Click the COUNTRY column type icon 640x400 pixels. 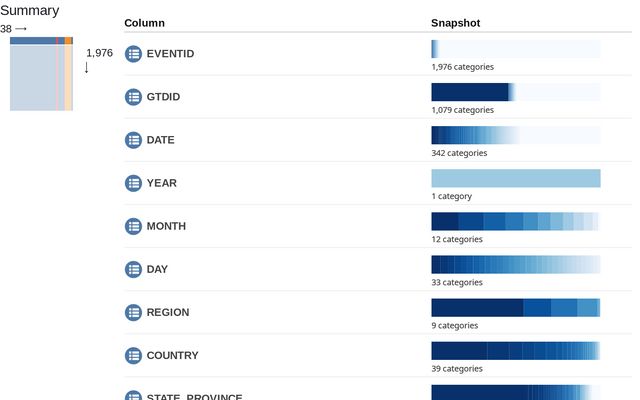click(x=133, y=355)
